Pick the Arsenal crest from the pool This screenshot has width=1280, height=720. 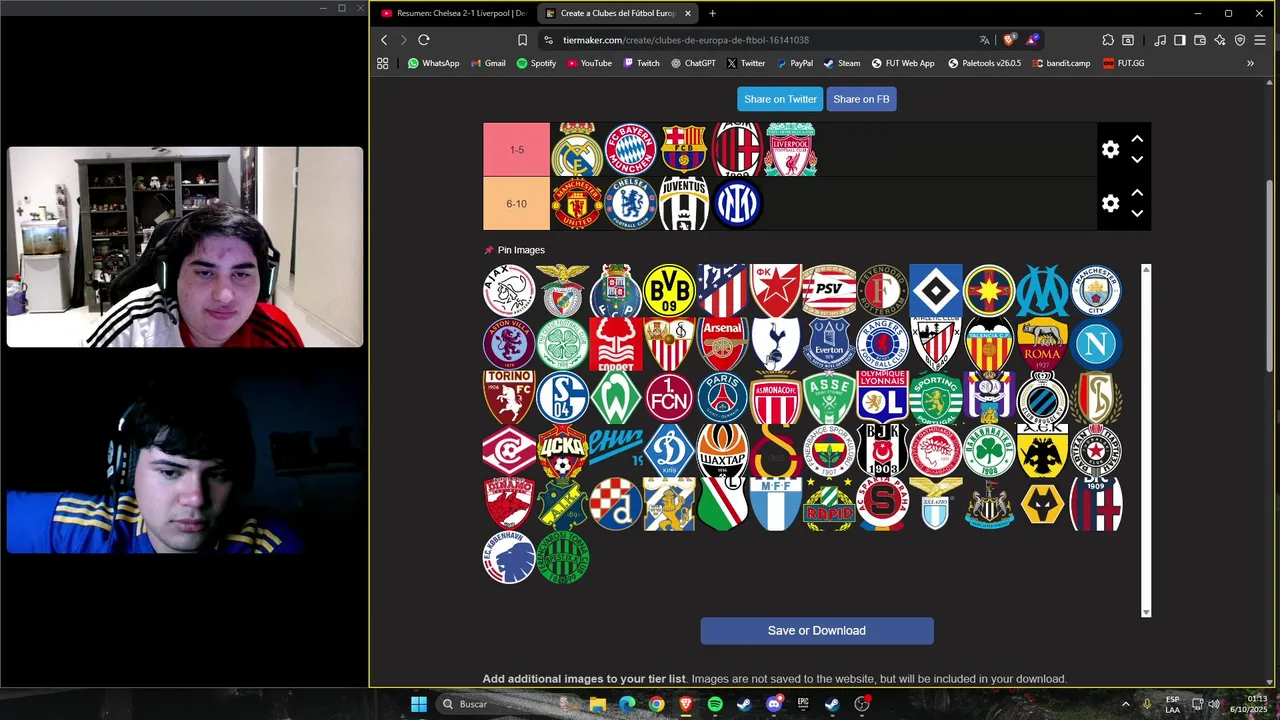point(722,344)
